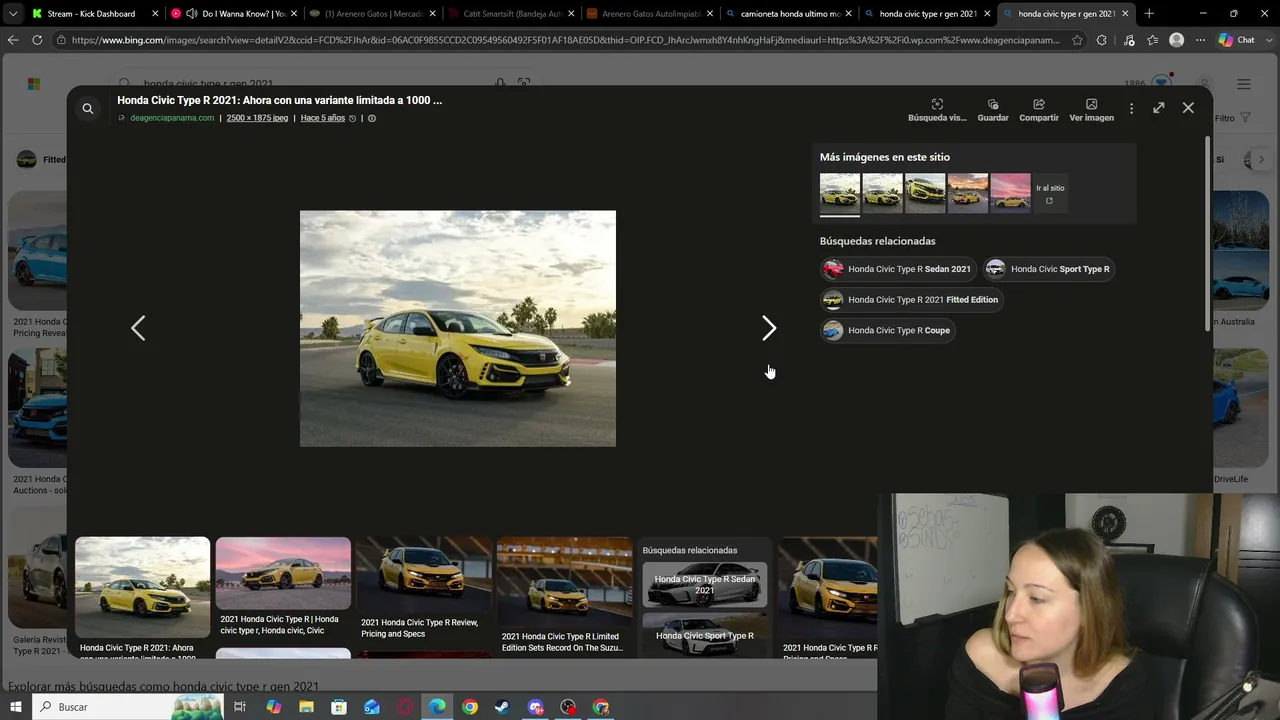Viewport: 1280px width, 720px height.
Task: Click the 'Hace 5 años' date link
Action: click(323, 118)
